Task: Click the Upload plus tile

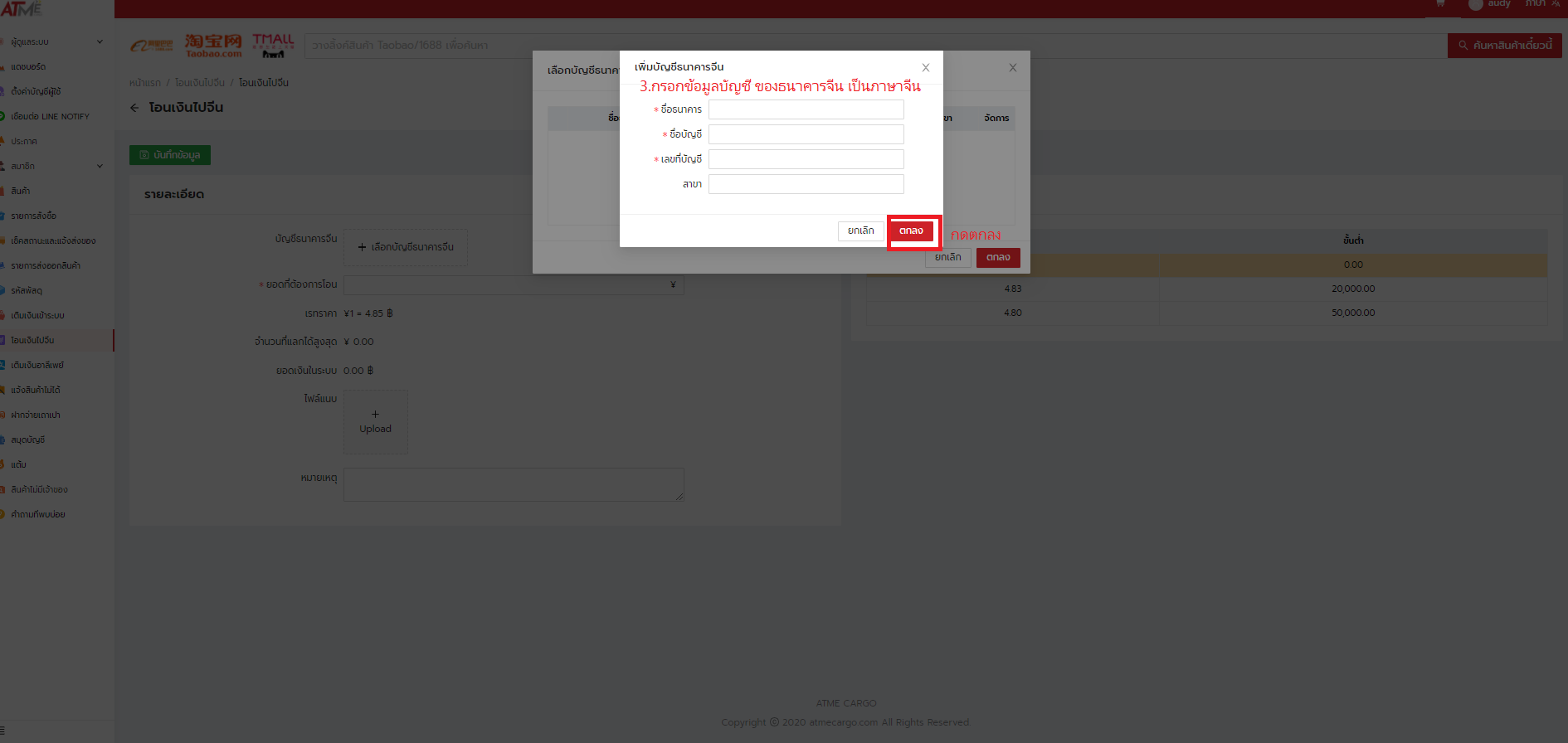Action: pyautogui.click(x=375, y=421)
